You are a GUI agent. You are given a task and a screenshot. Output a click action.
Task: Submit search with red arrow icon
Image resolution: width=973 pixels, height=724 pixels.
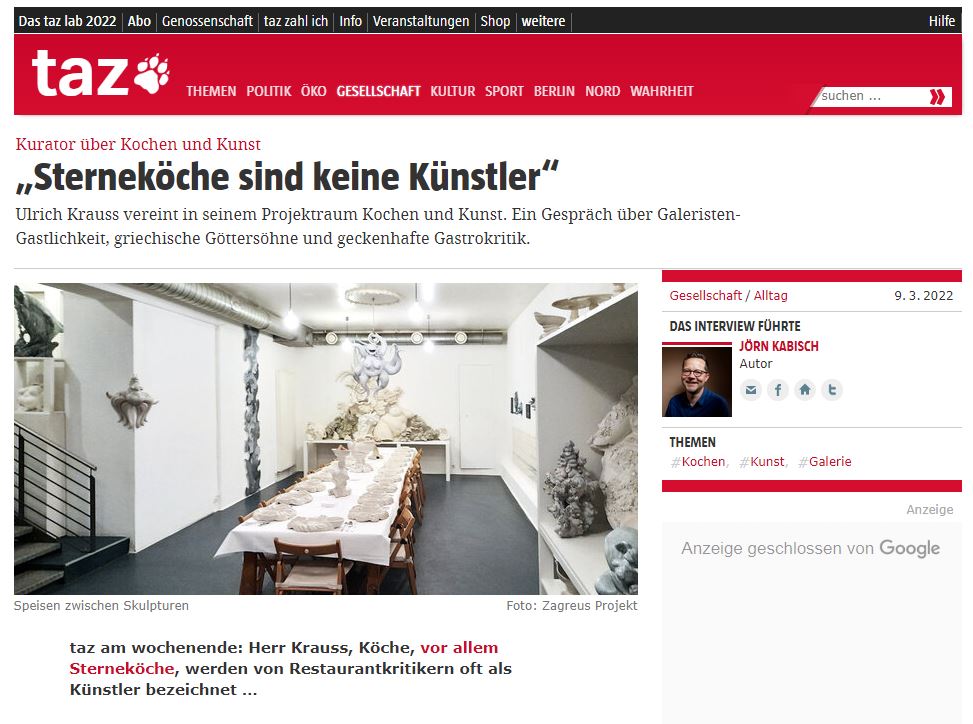(x=938, y=96)
